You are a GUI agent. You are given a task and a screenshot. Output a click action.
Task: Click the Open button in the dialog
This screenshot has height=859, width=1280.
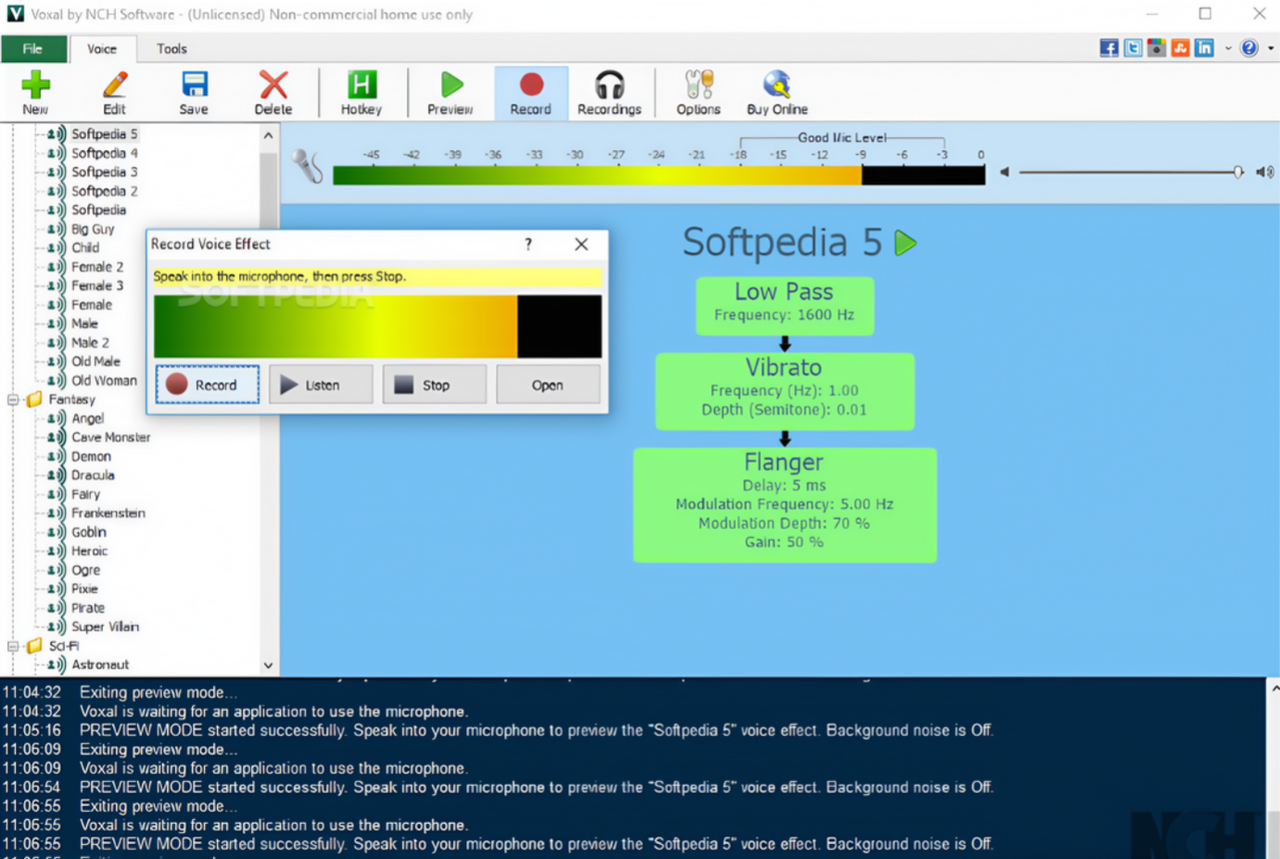[x=548, y=385]
